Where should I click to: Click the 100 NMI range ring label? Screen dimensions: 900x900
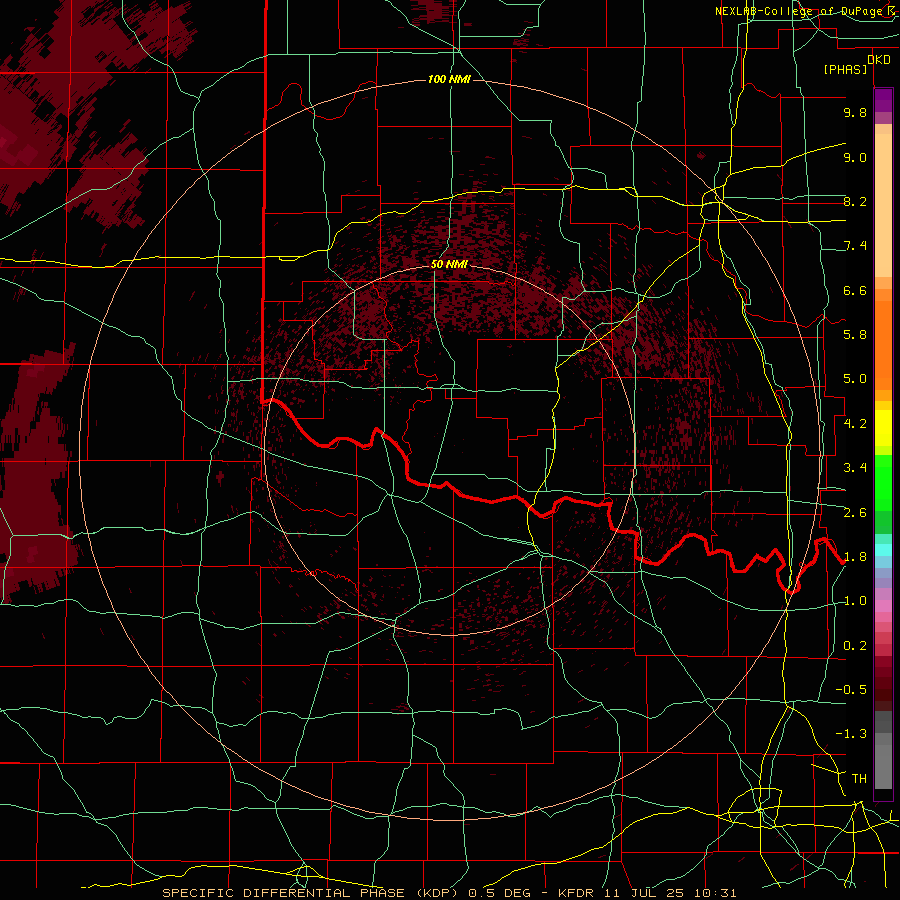pyautogui.click(x=449, y=79)
